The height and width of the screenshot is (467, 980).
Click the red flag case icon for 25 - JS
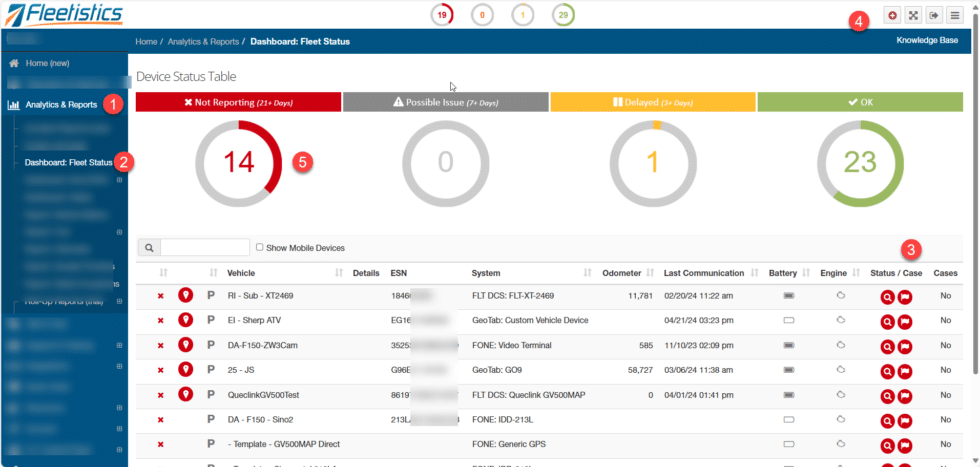click(x=904, y=371)
